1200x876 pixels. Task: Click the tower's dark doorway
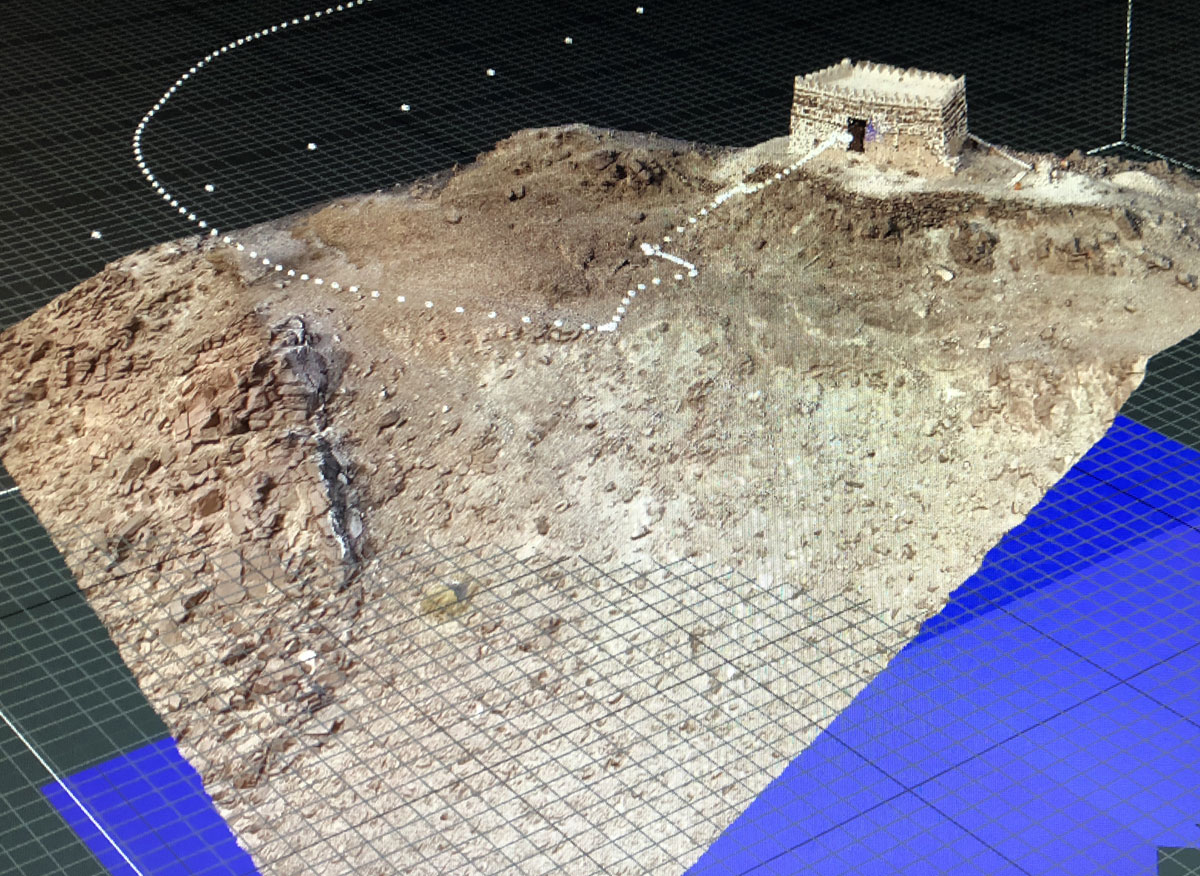[856, 135]
